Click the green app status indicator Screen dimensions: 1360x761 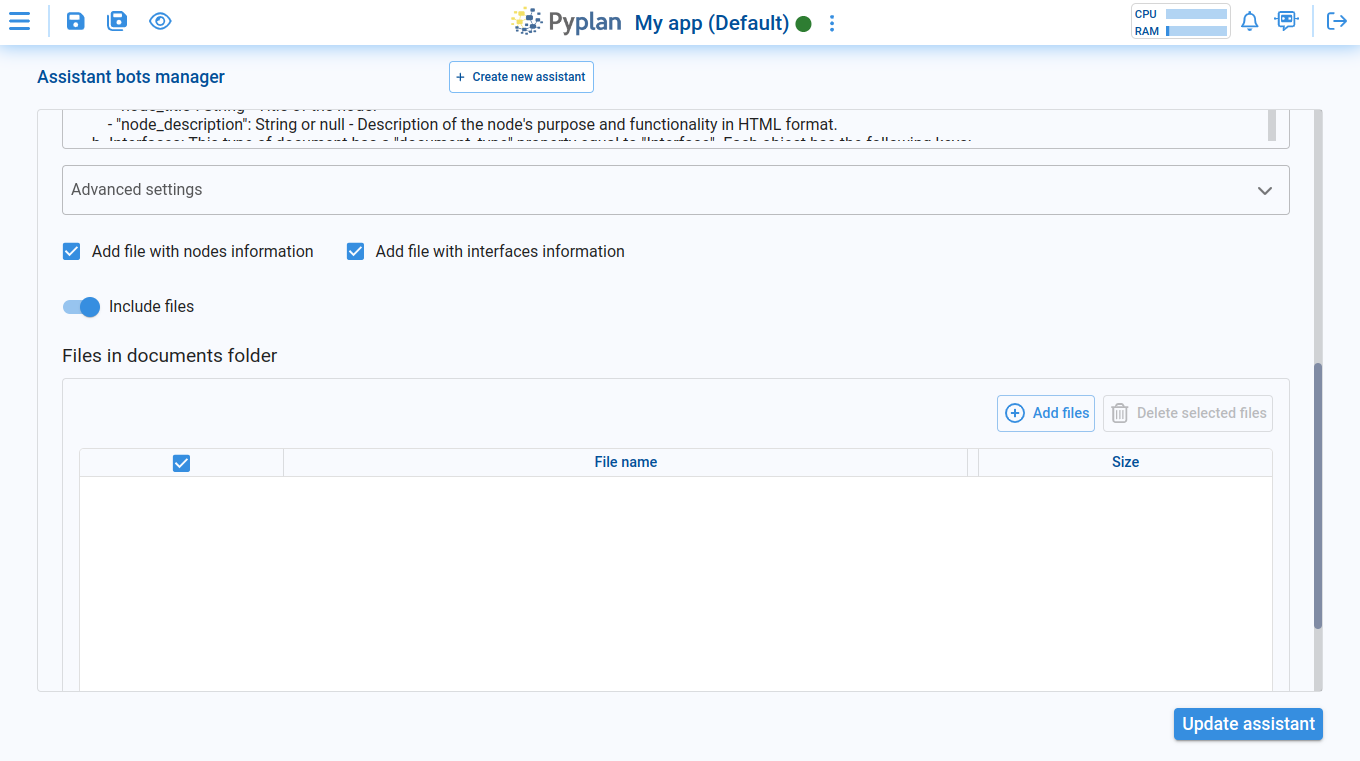(803, 23)
